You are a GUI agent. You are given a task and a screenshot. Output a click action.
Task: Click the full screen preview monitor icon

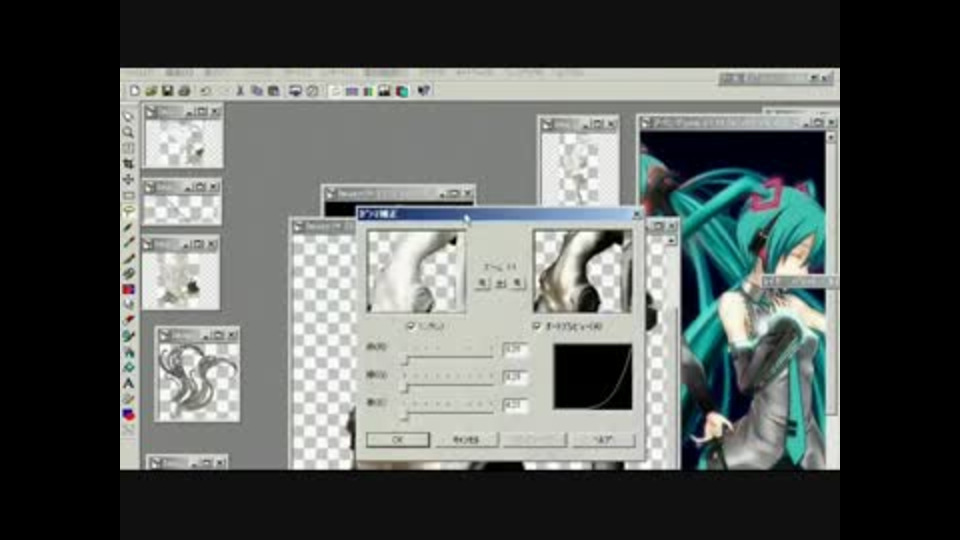tap(295, 91)
